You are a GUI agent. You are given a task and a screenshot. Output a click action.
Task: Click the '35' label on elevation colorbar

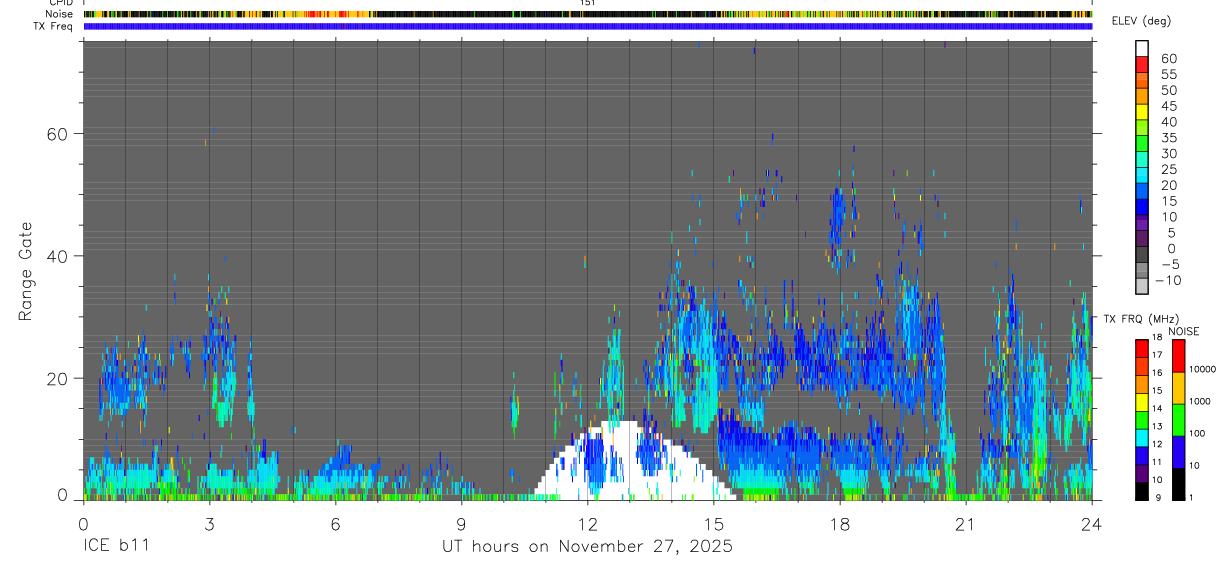pyautogui.click(x=1168, y=138)
